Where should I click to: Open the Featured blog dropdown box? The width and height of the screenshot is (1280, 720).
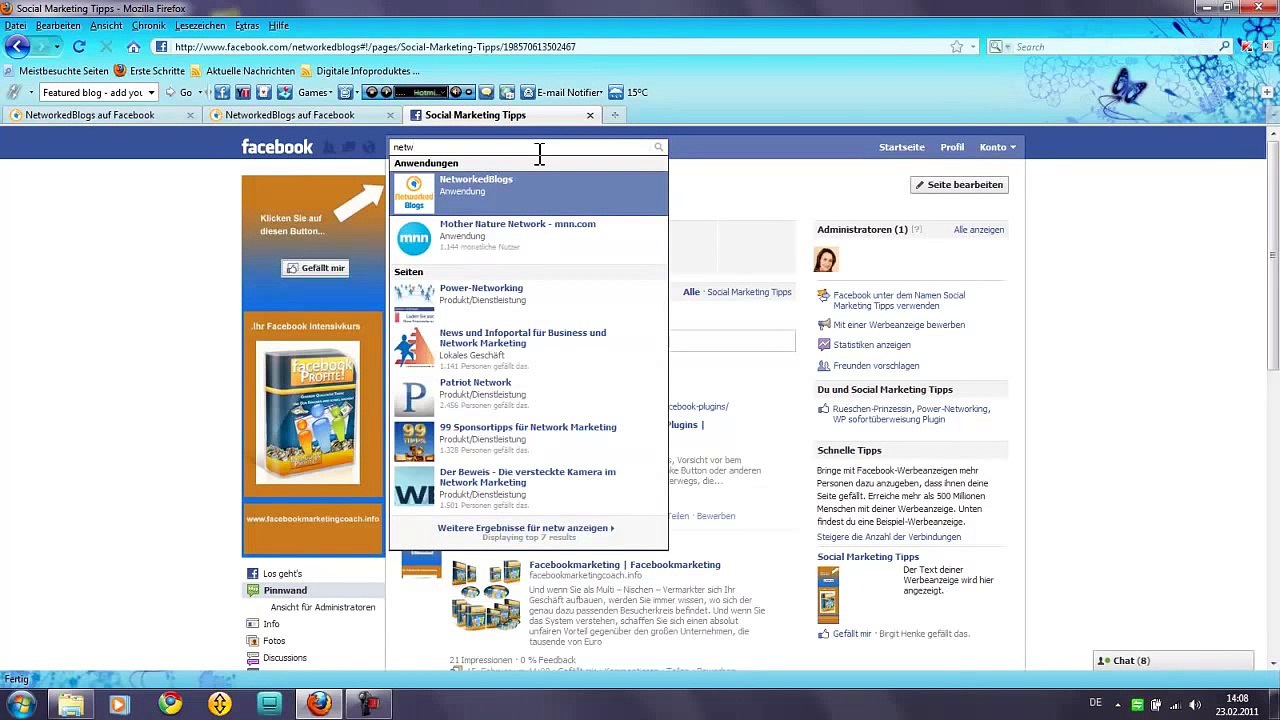click(98, 92)
